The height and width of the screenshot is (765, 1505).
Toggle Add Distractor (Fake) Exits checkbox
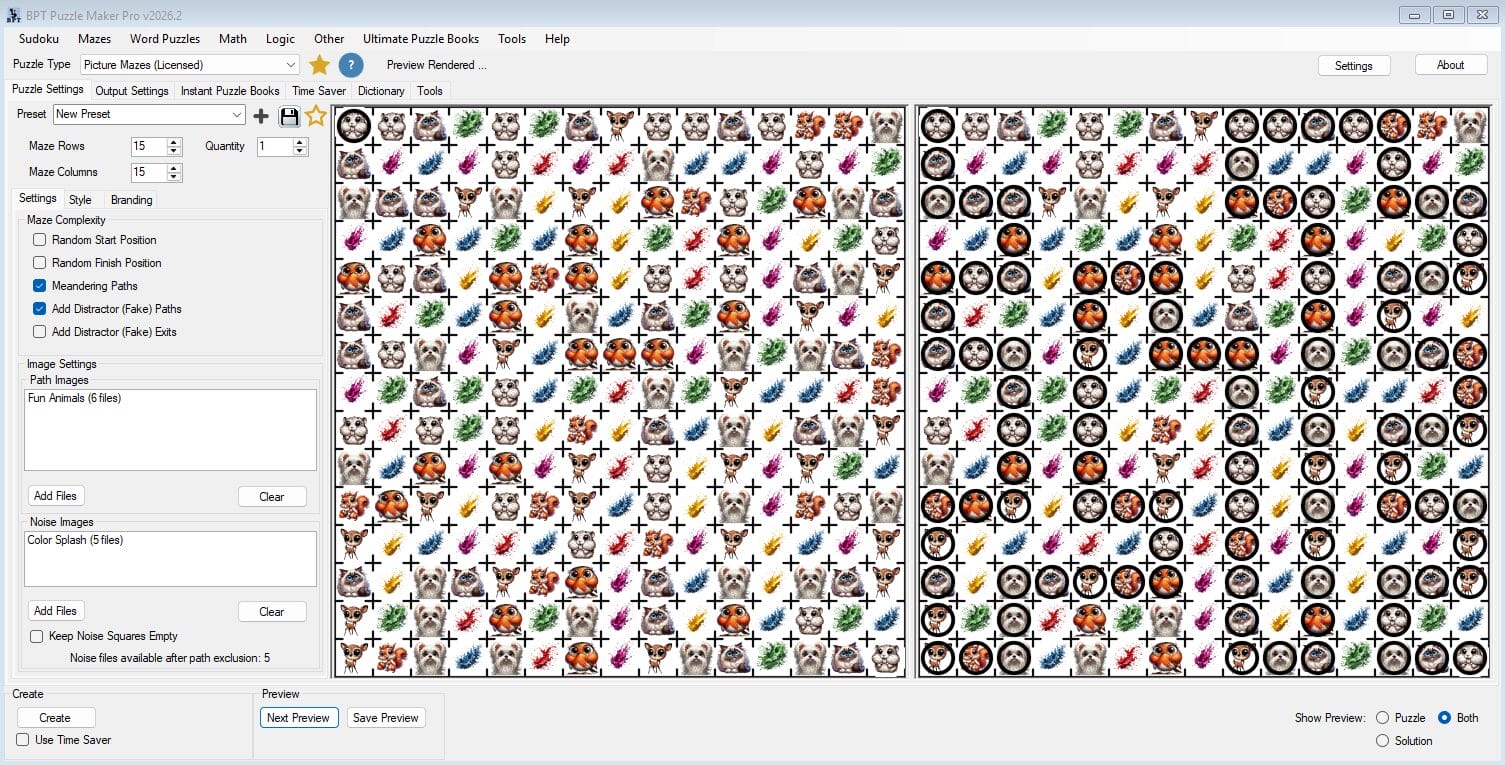point(39,332)
